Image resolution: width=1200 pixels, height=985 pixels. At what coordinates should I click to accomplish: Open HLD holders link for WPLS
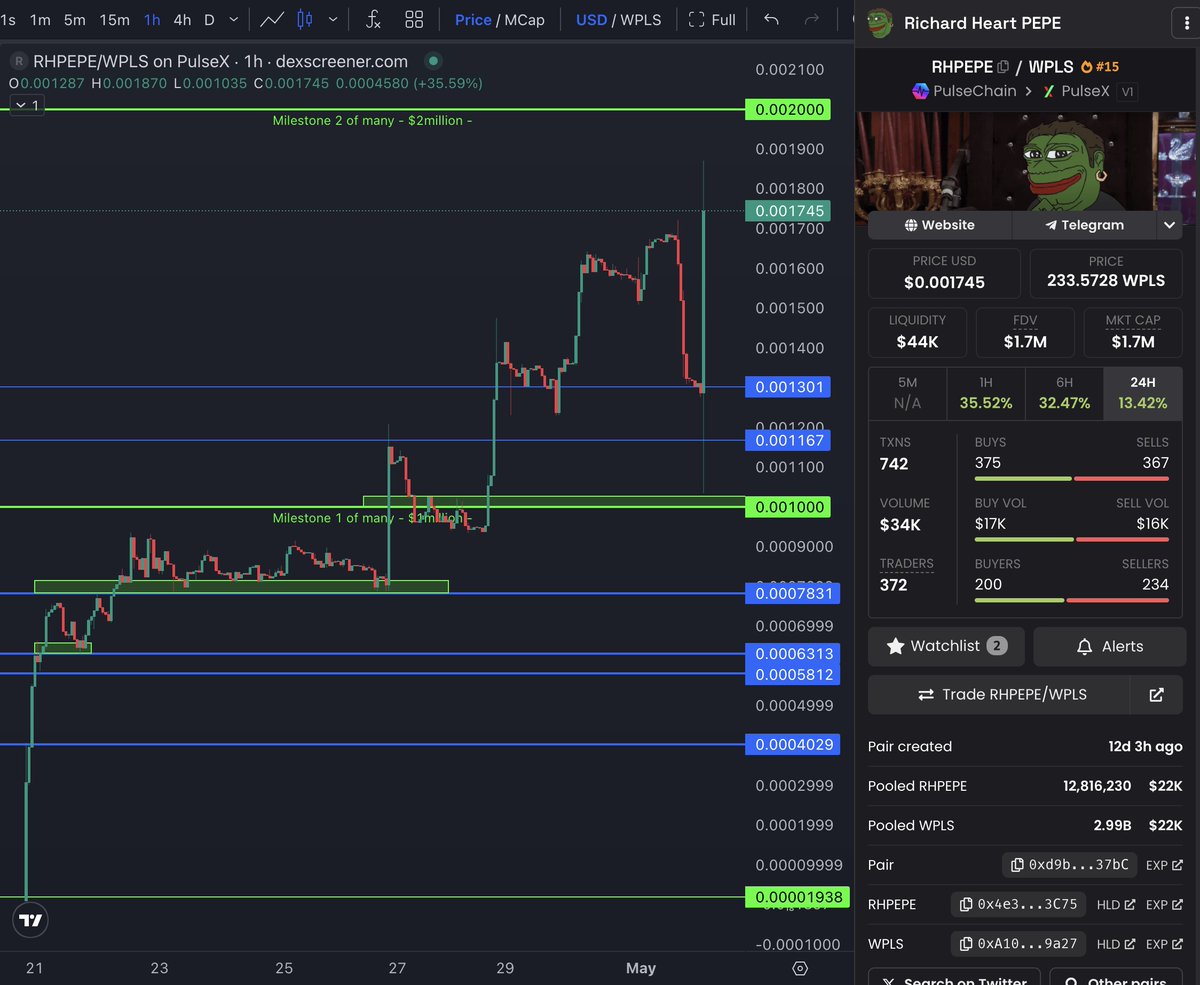point(1116,943)
